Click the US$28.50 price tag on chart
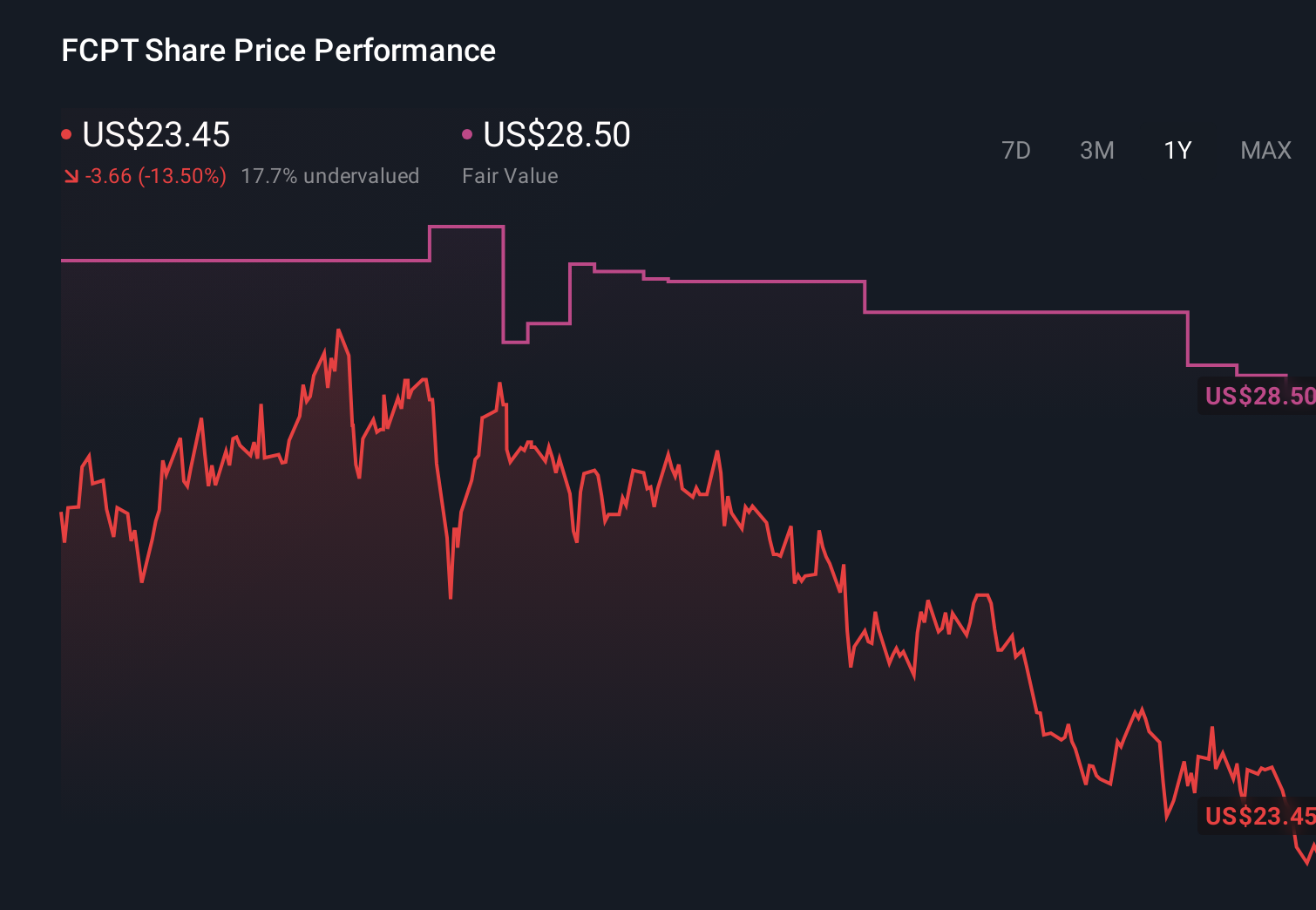Image resolution: width=1316 pixels, height=910 pixels. pyautogui.click(x=1258, y=397)
